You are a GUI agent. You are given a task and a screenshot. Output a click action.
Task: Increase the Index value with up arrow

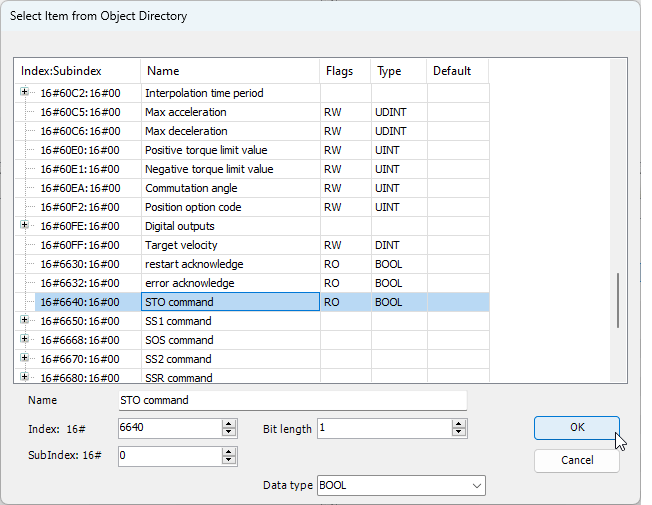click(x=229, y=424)
